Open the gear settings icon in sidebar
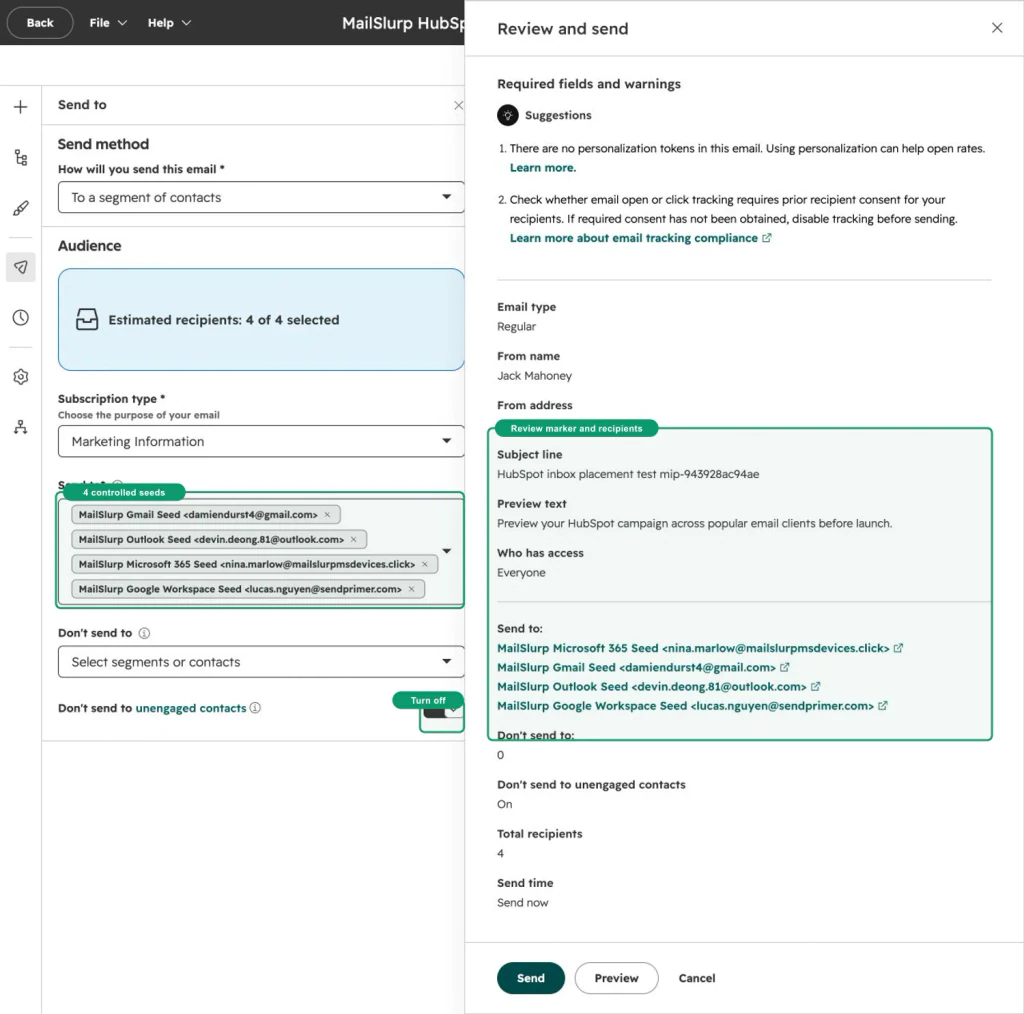This screenshot has height=1014, width=1024. coord(20,377)
